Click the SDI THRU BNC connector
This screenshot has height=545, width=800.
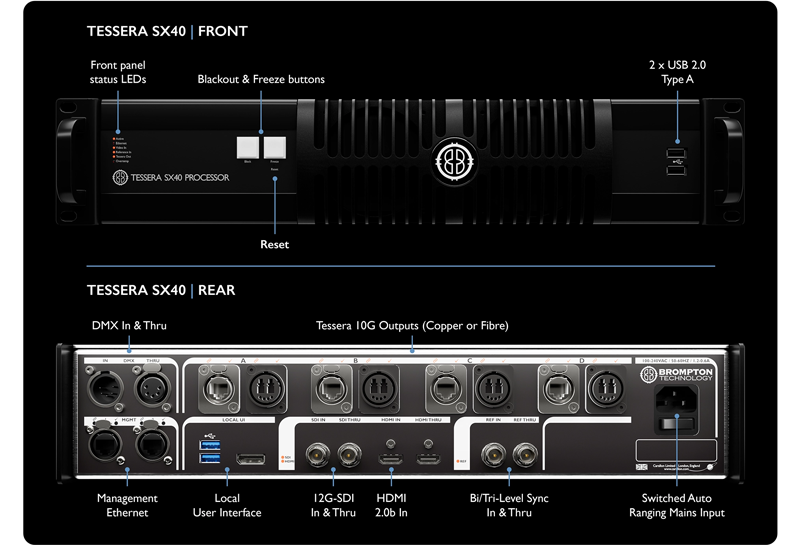pos(349,454)
